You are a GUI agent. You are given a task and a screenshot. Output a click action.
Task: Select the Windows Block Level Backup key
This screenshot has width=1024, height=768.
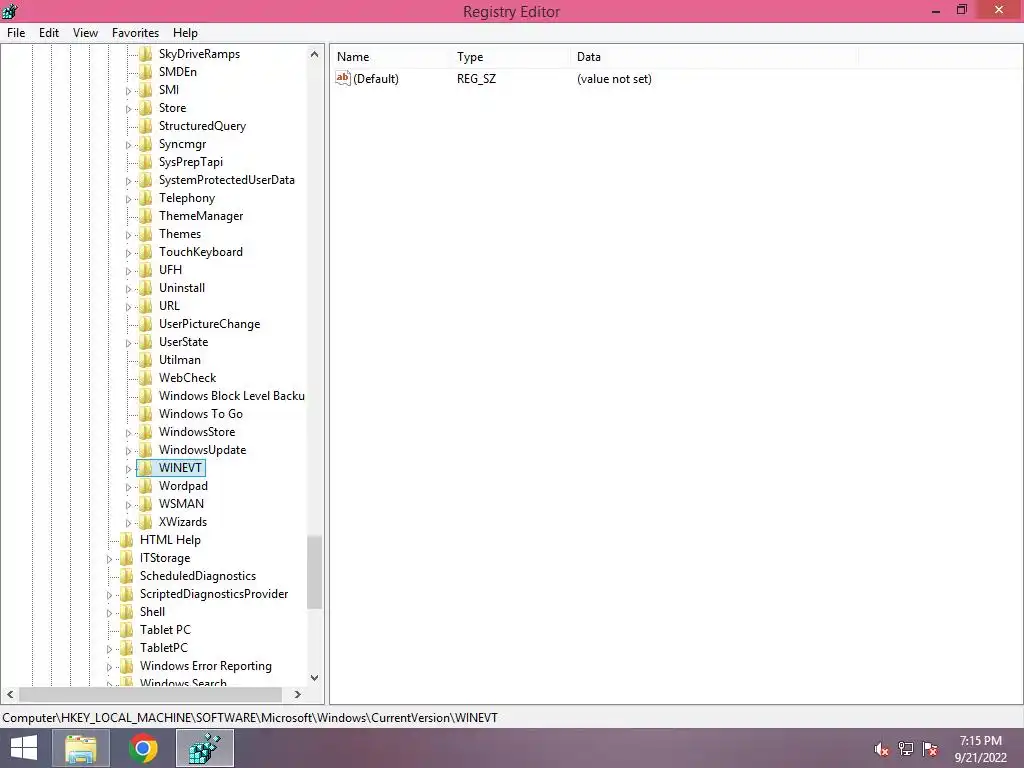[232, 396]
